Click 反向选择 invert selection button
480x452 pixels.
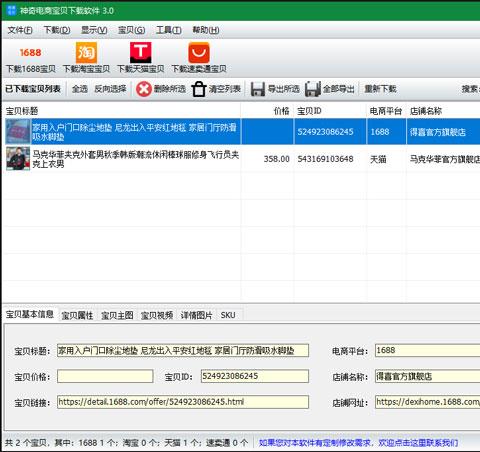pos(110,89)
